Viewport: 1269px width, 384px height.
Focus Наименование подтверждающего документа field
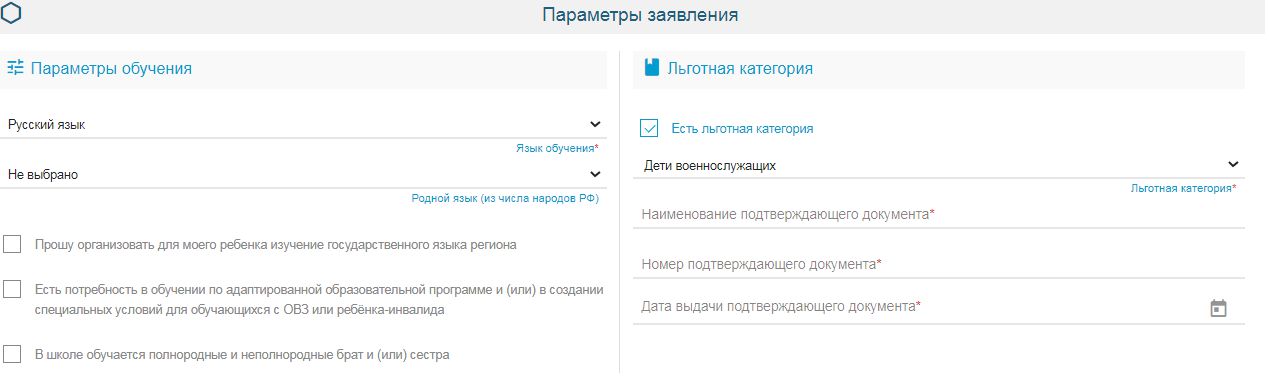939,214
